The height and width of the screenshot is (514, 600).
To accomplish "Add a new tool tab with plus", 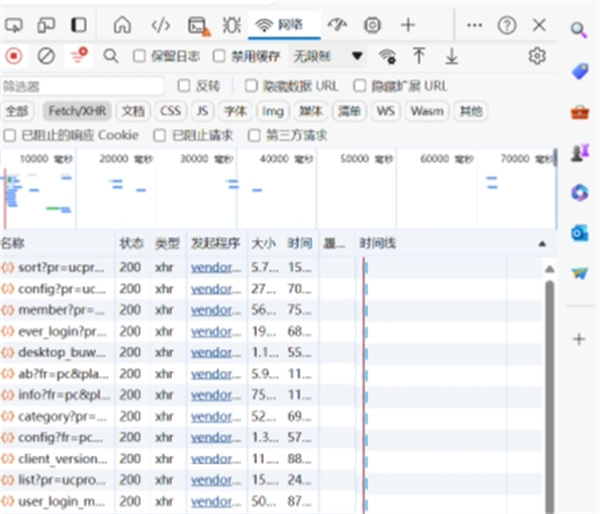I will click(408, 25).
